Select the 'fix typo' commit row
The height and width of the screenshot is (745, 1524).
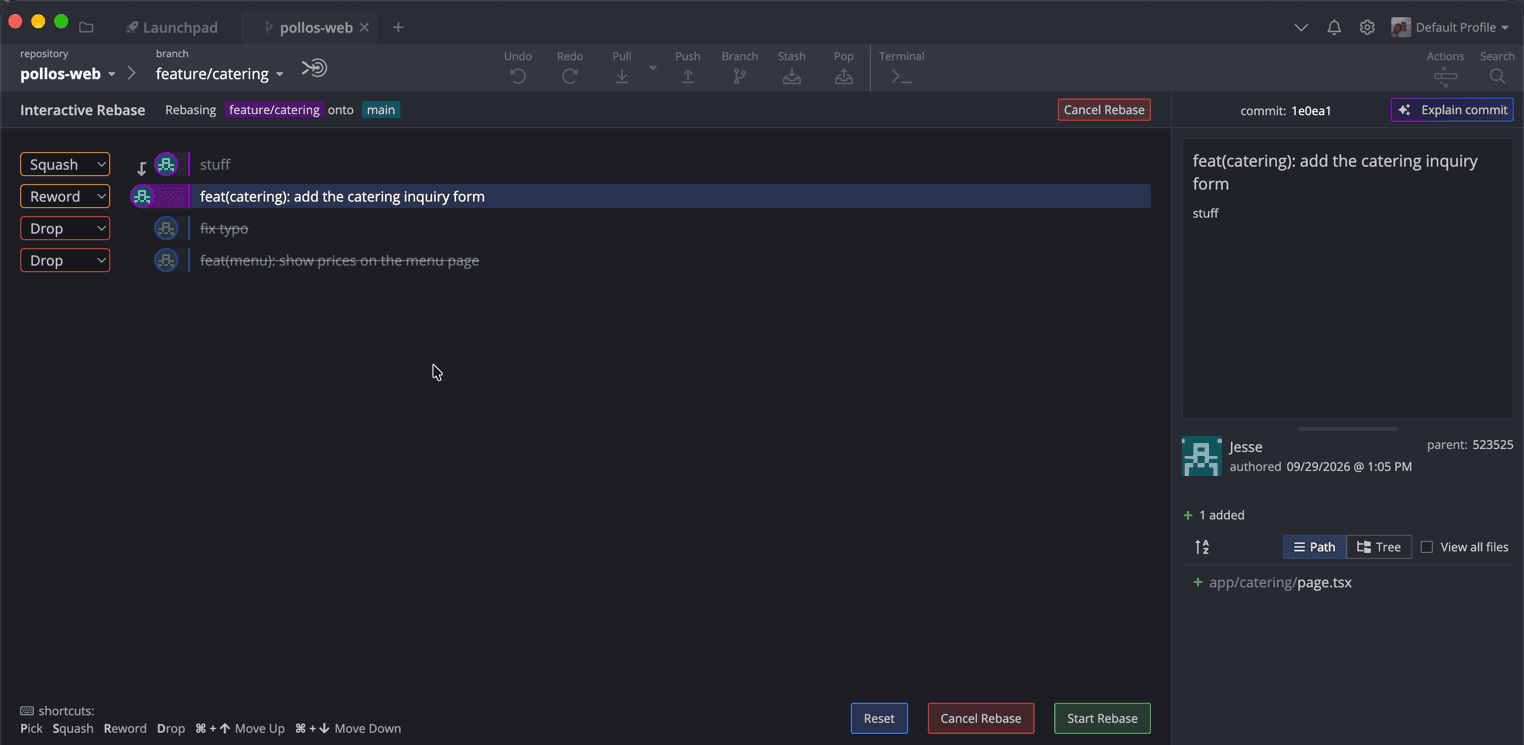pos(640,228)
